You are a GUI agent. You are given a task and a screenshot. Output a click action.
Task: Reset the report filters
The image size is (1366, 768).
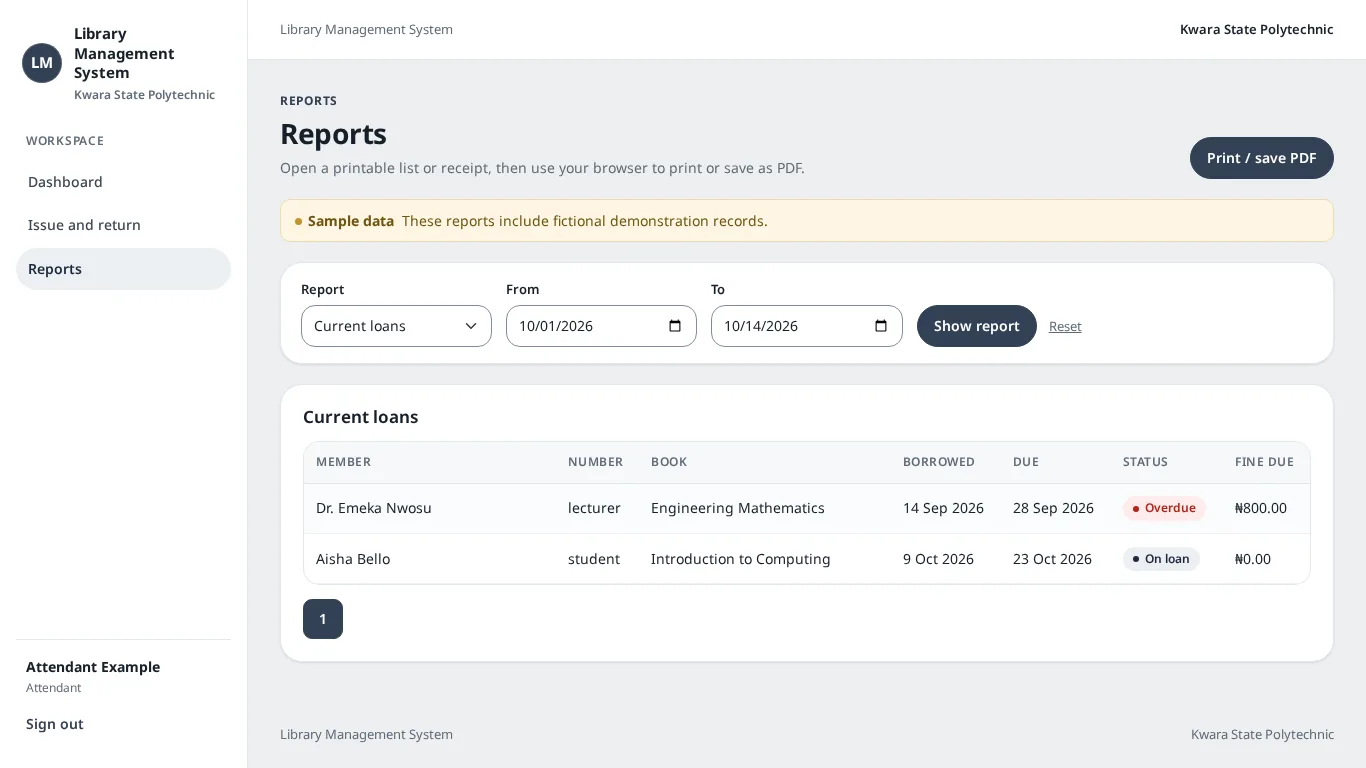(x=1065, y=327)
